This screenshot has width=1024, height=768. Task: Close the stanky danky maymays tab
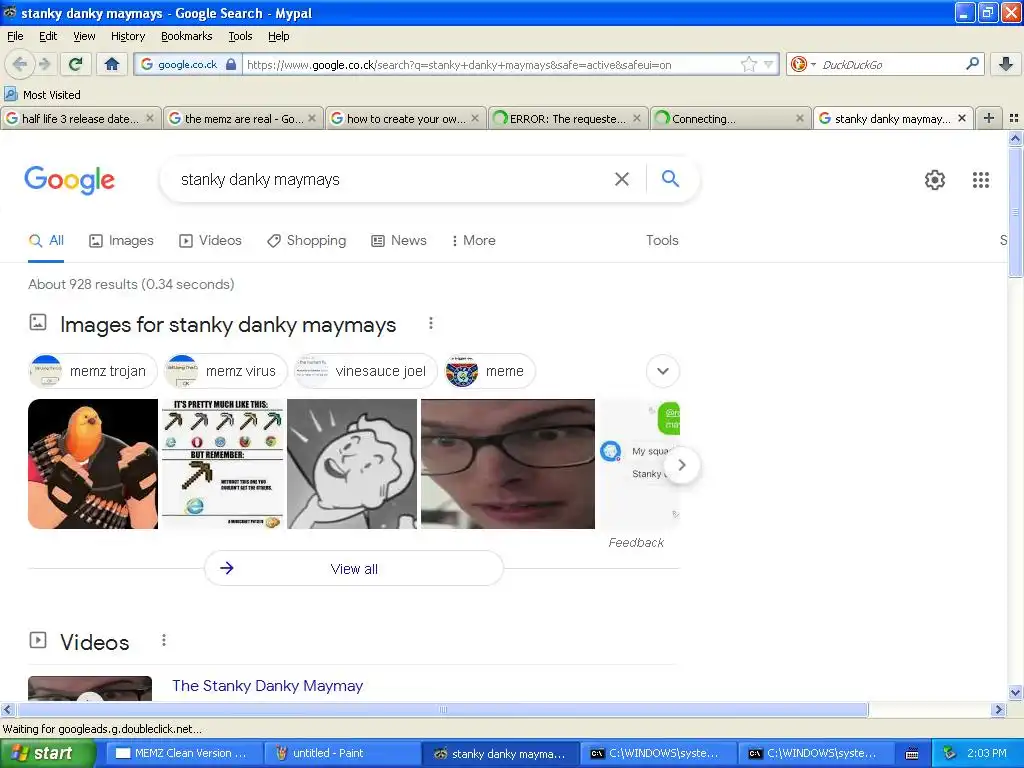tap(962, 118)
